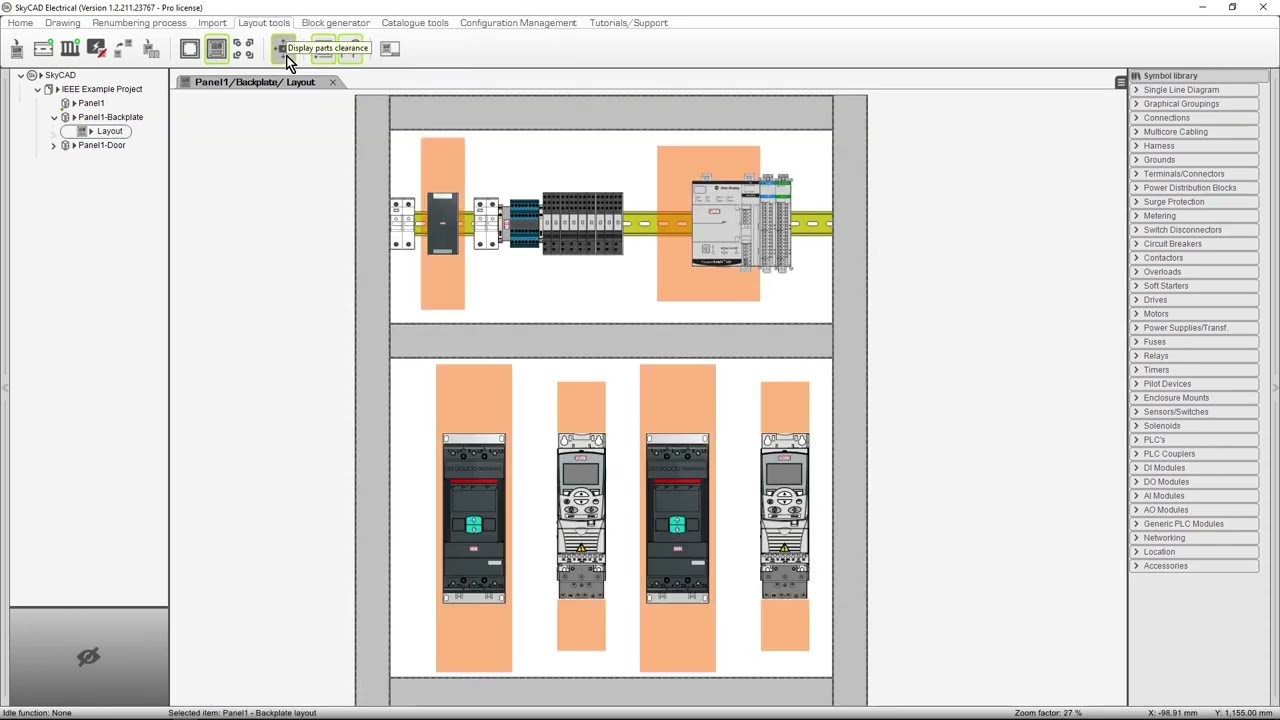The width and height of the screenshot is (1280, 720).
Task: Click the Panel1 cube icon in tree
Action: (x=66, y=103)
